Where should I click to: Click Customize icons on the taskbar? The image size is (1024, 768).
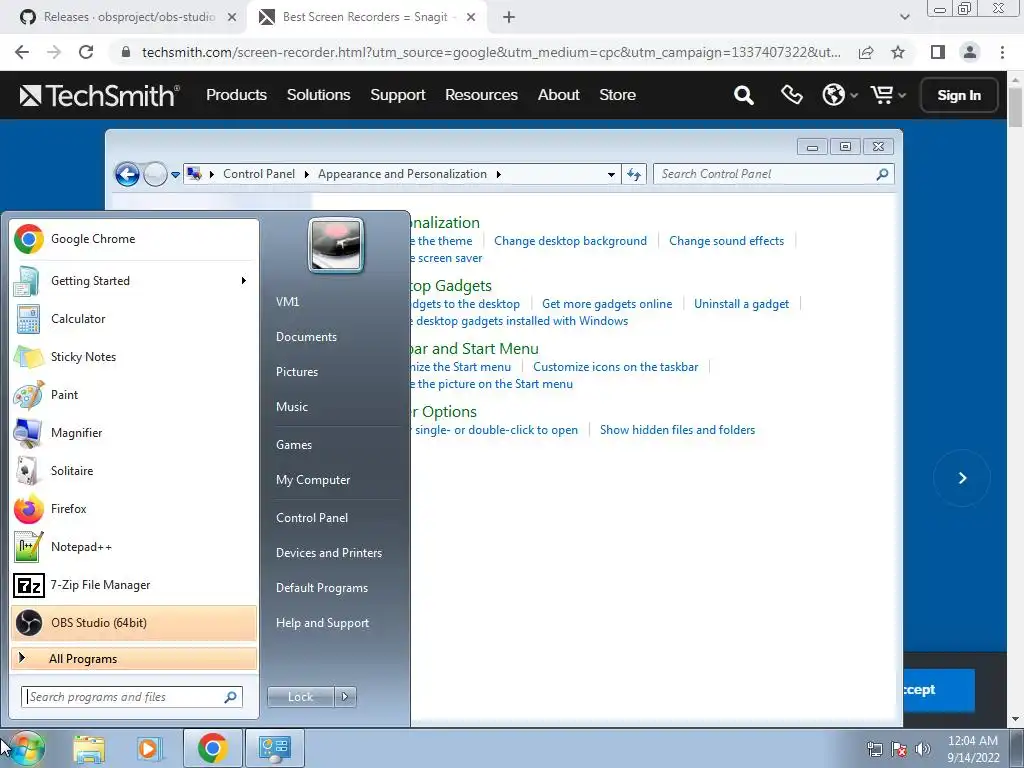(x=615, y=367)
